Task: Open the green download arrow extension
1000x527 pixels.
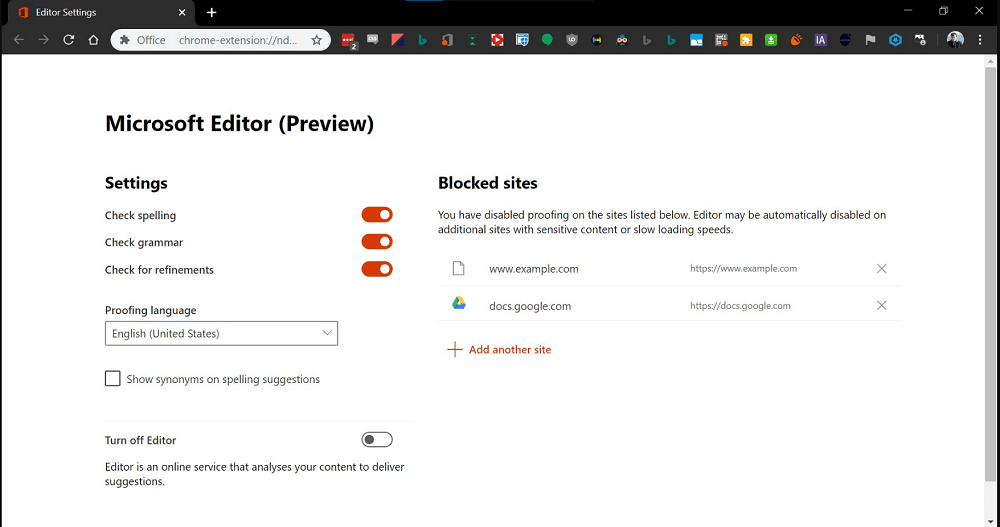Action: coord(771,40)
